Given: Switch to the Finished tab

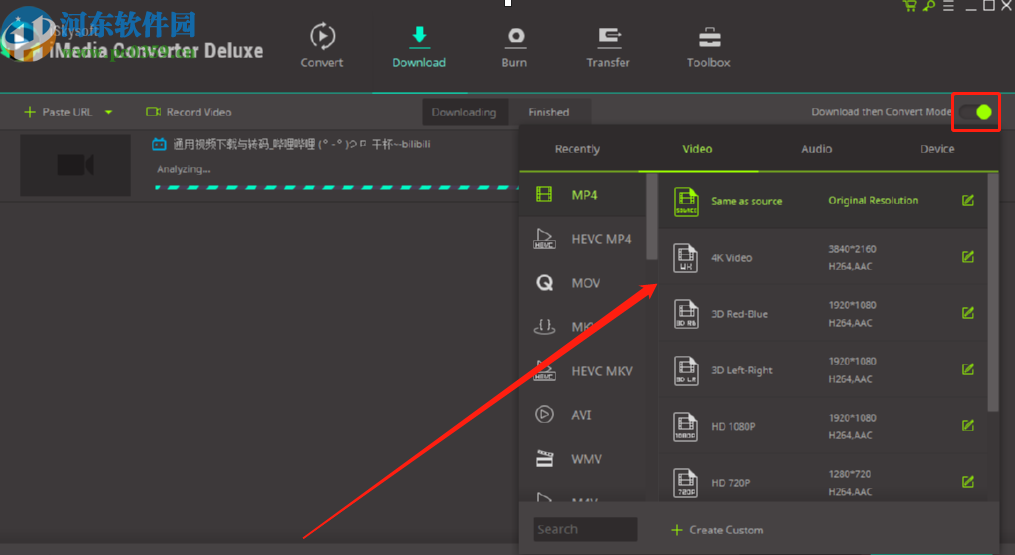Looking at the screenshot, I should (x=549, y=112).
